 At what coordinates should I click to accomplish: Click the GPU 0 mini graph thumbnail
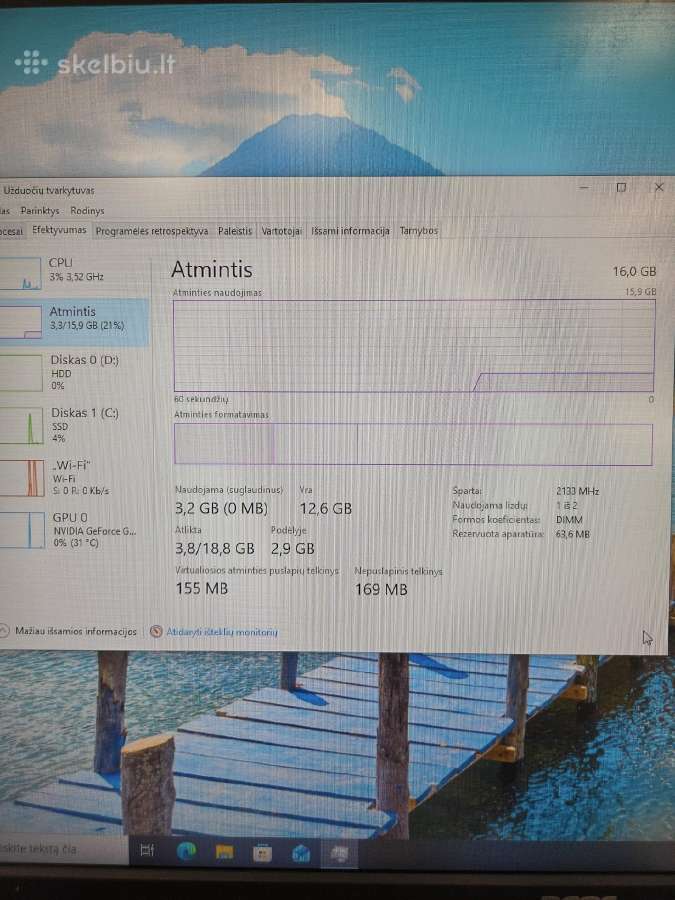[22, 530]
